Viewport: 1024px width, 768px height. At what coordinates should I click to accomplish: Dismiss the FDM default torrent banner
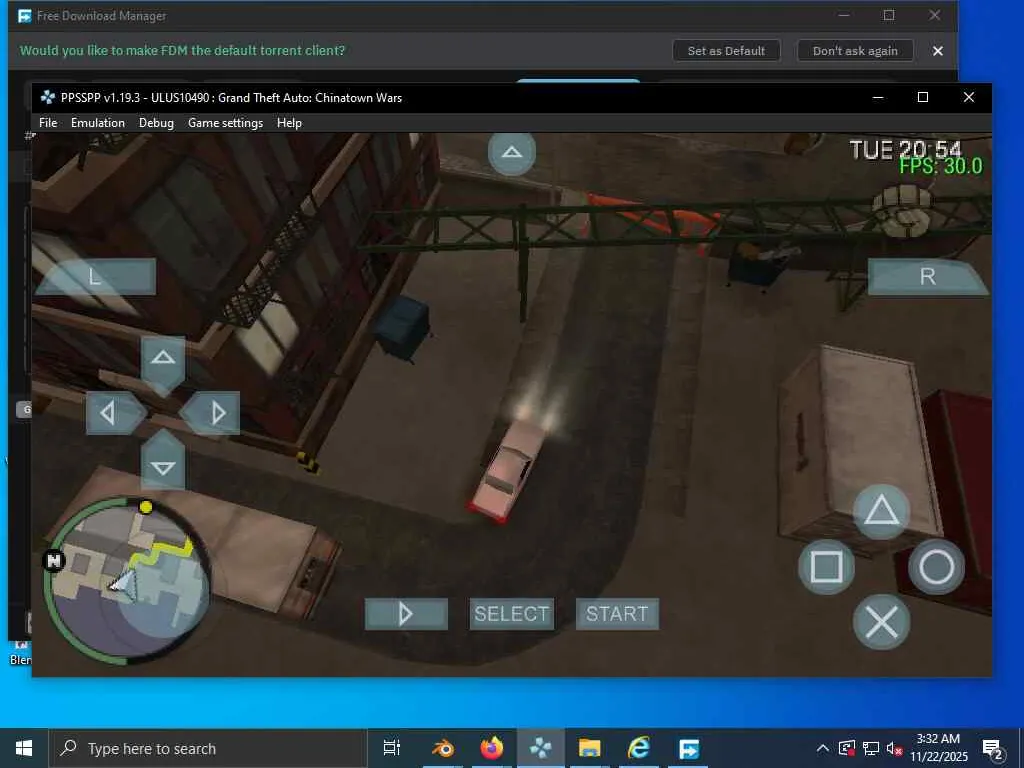coord(938,51)
